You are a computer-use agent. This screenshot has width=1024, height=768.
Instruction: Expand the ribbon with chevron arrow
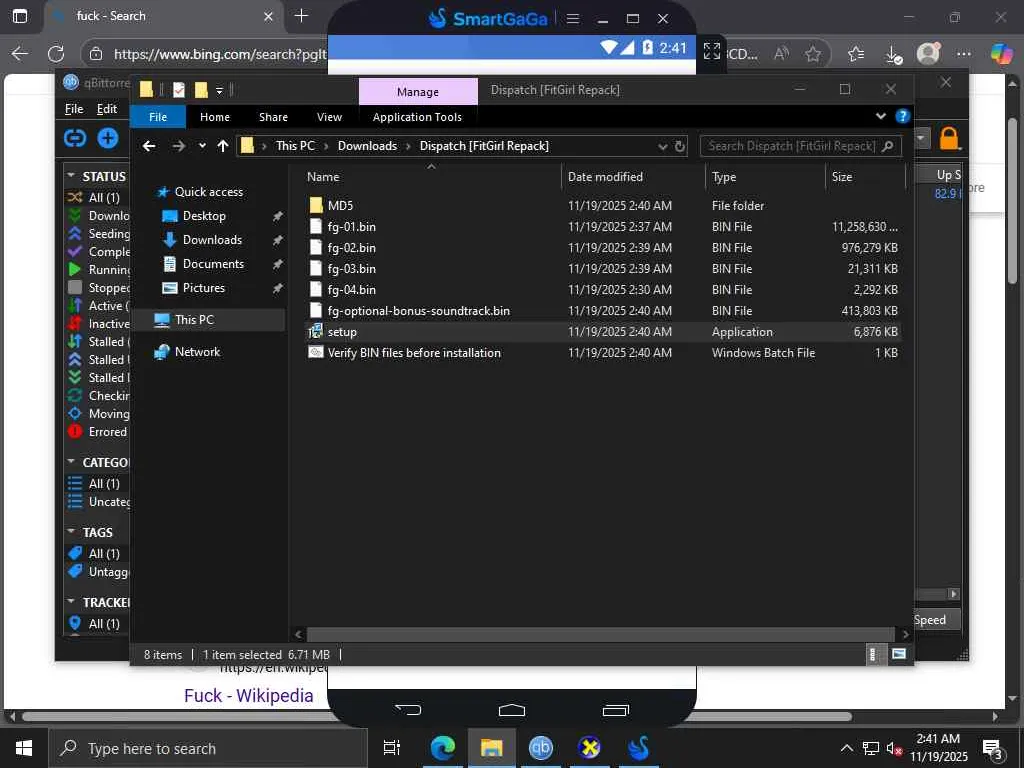tap(880, 116)
